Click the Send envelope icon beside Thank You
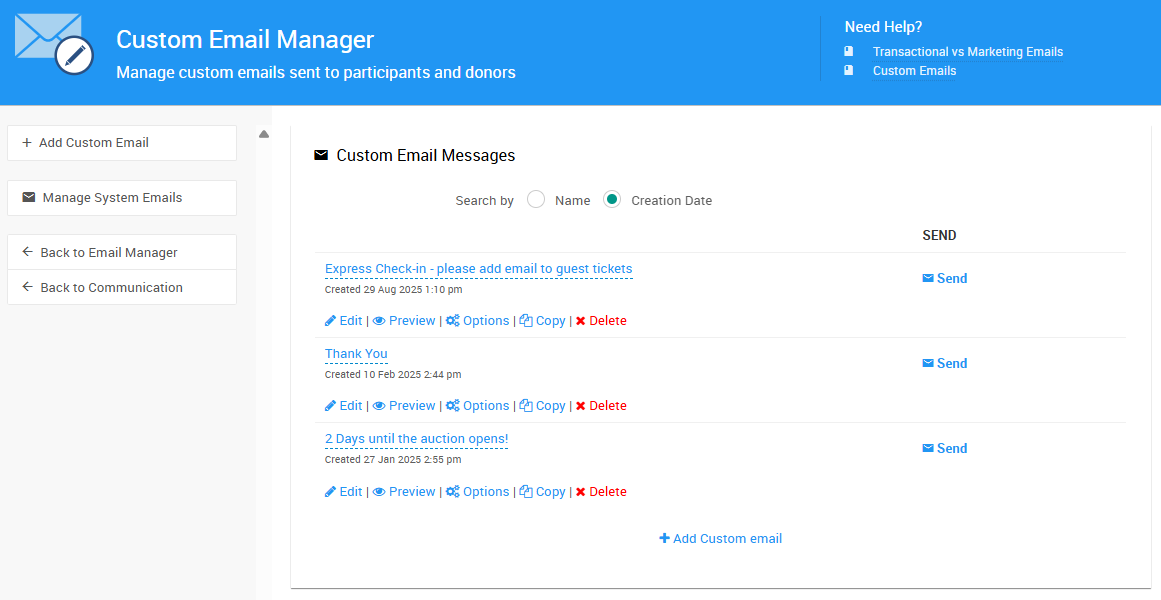The width and height of the screenshot is (1161, 600). click(x=927, y=362)
